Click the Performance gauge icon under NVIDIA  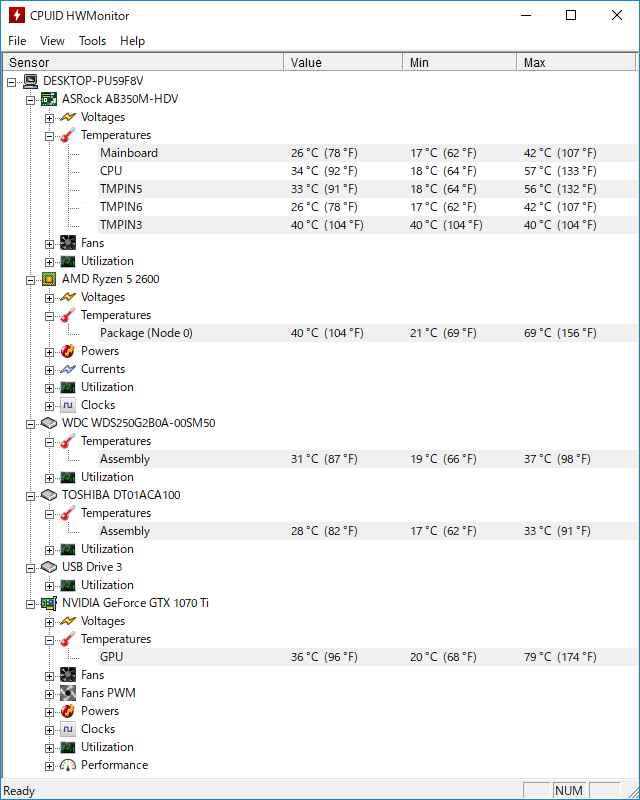pyautogui.click(x=68, y=765)
